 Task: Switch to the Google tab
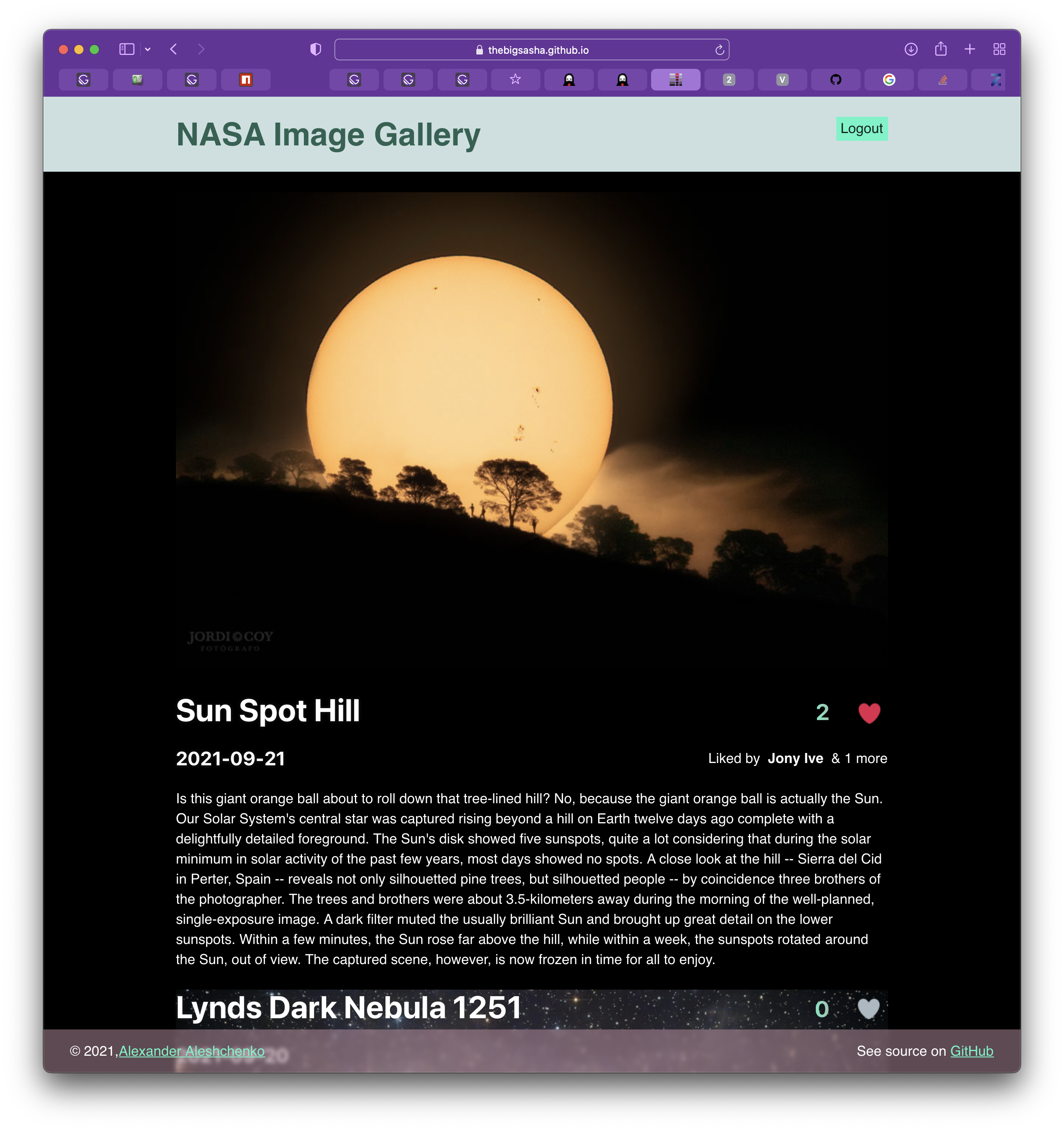(x=889, y=80)
